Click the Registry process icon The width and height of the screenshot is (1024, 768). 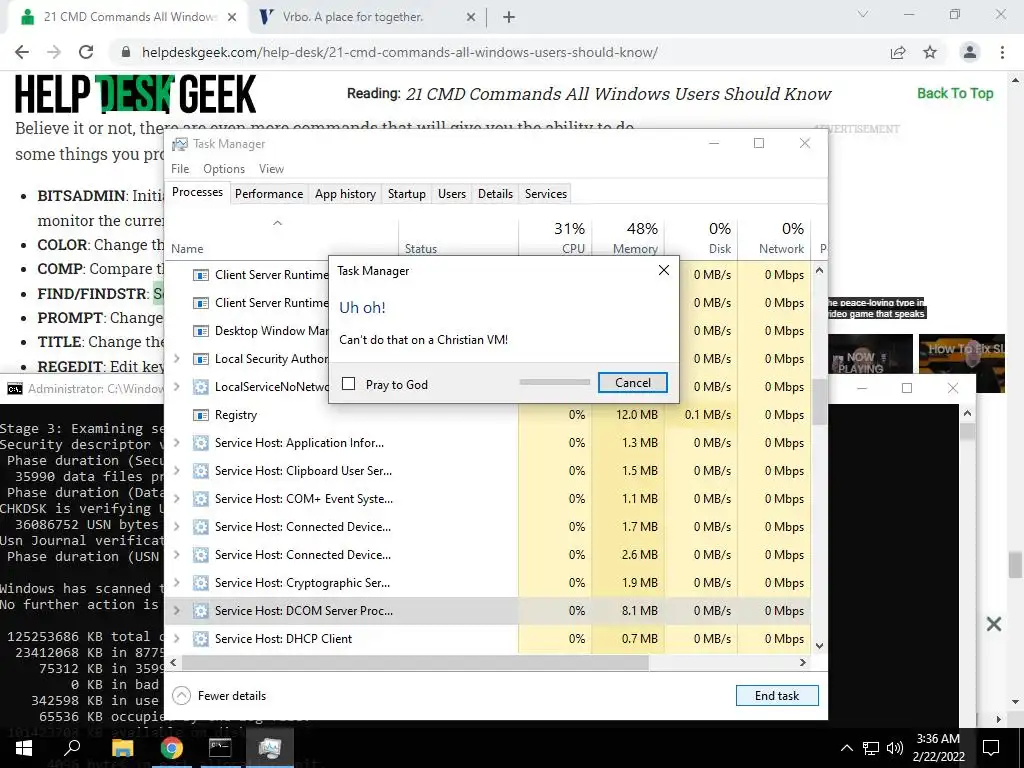pyautogui.click(x=200, y=415)
